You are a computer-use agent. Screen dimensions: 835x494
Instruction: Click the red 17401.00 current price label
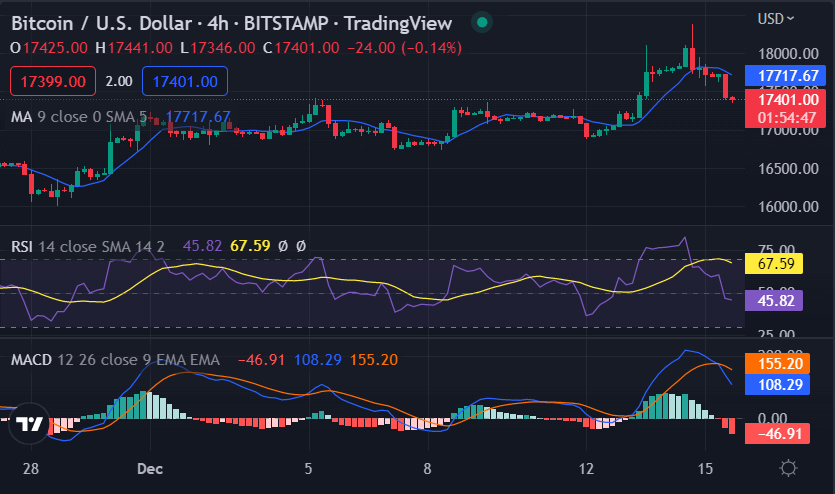(785, 100)
